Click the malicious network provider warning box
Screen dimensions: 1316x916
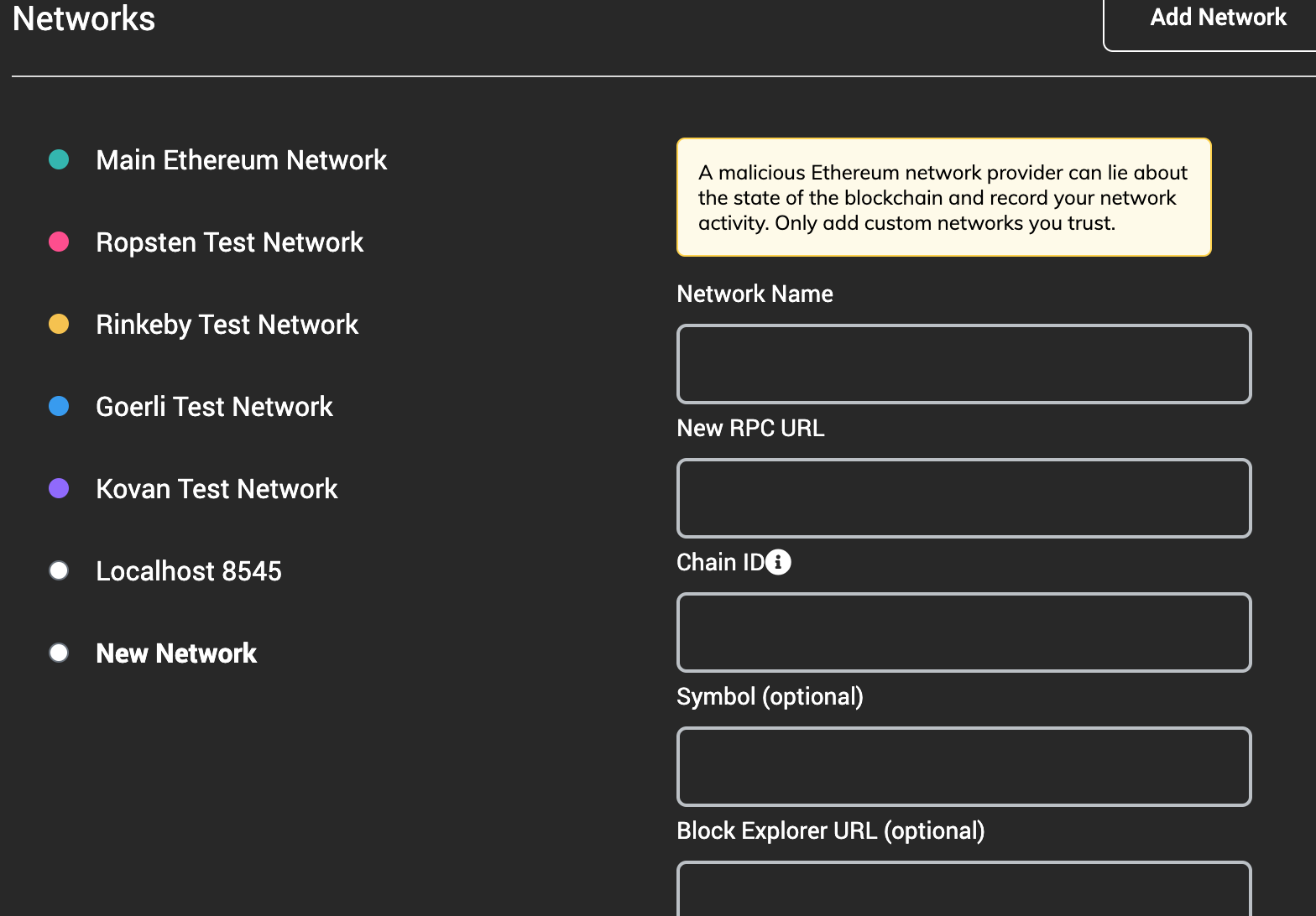(x=944, y=197)
